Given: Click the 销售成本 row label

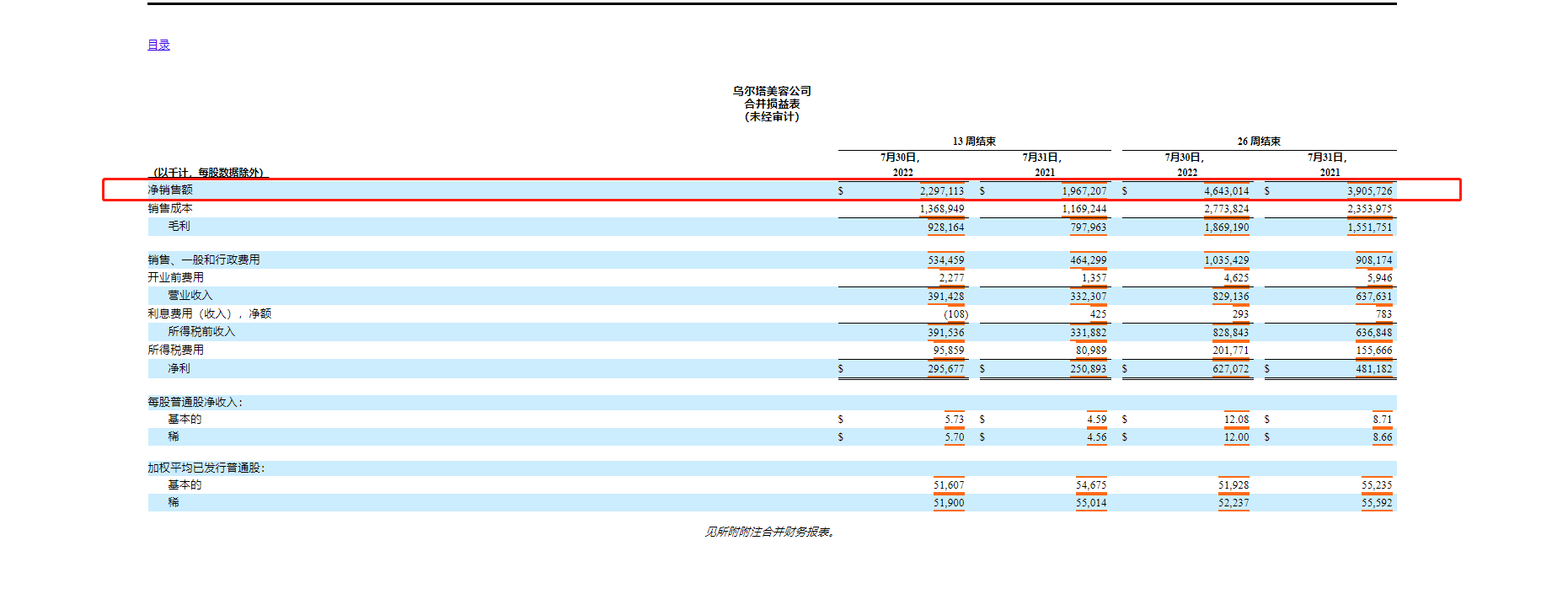Looking at the screenshot, I should point(170,208).
